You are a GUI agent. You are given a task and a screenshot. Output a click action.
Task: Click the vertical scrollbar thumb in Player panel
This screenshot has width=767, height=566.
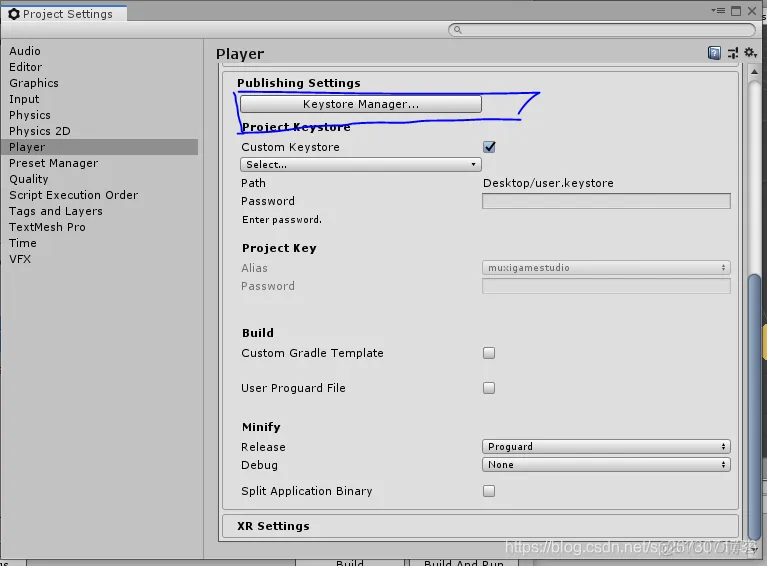point(755,406)
